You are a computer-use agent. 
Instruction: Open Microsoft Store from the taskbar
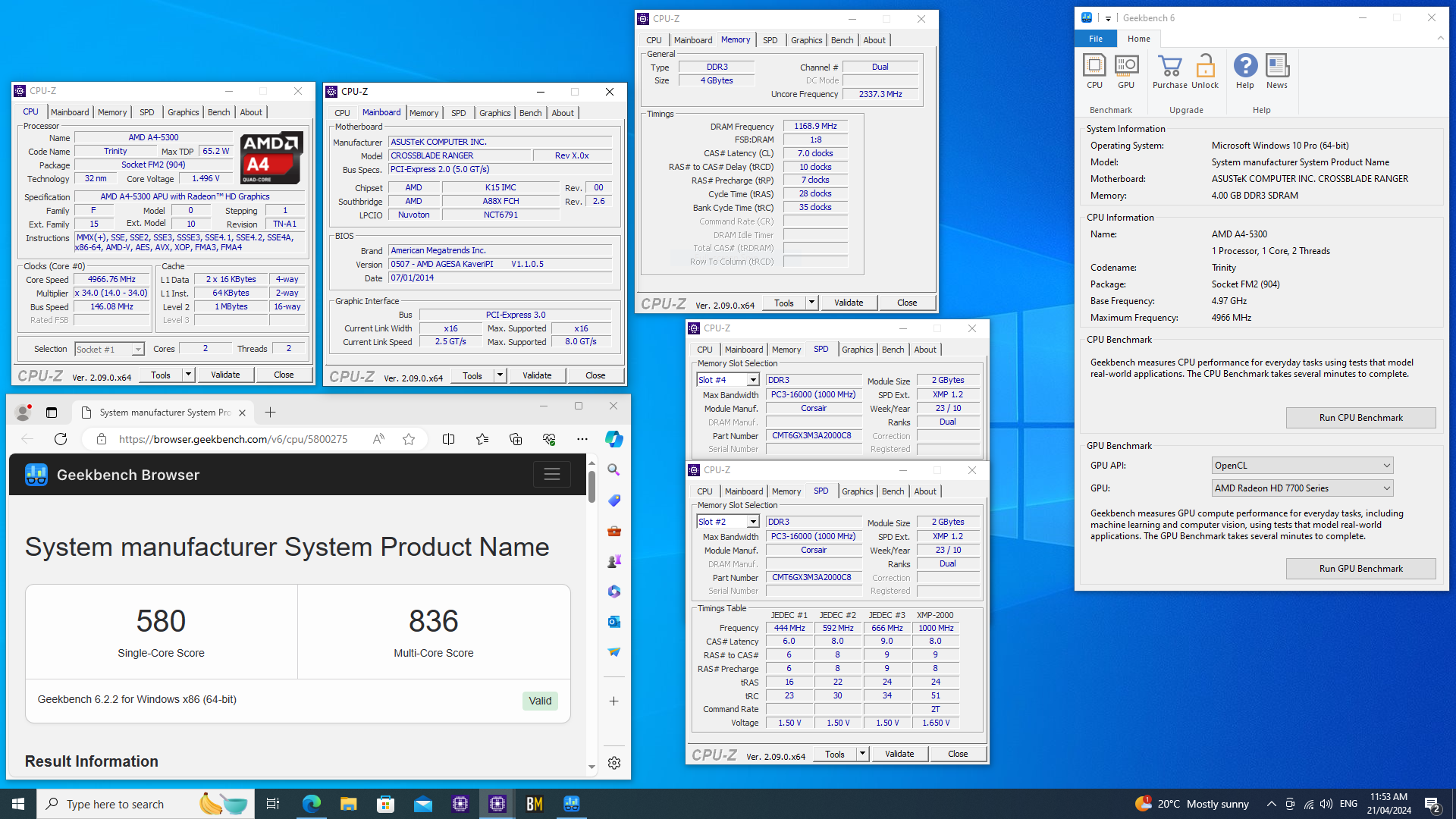pyautogui.click(x=385, y=804)
